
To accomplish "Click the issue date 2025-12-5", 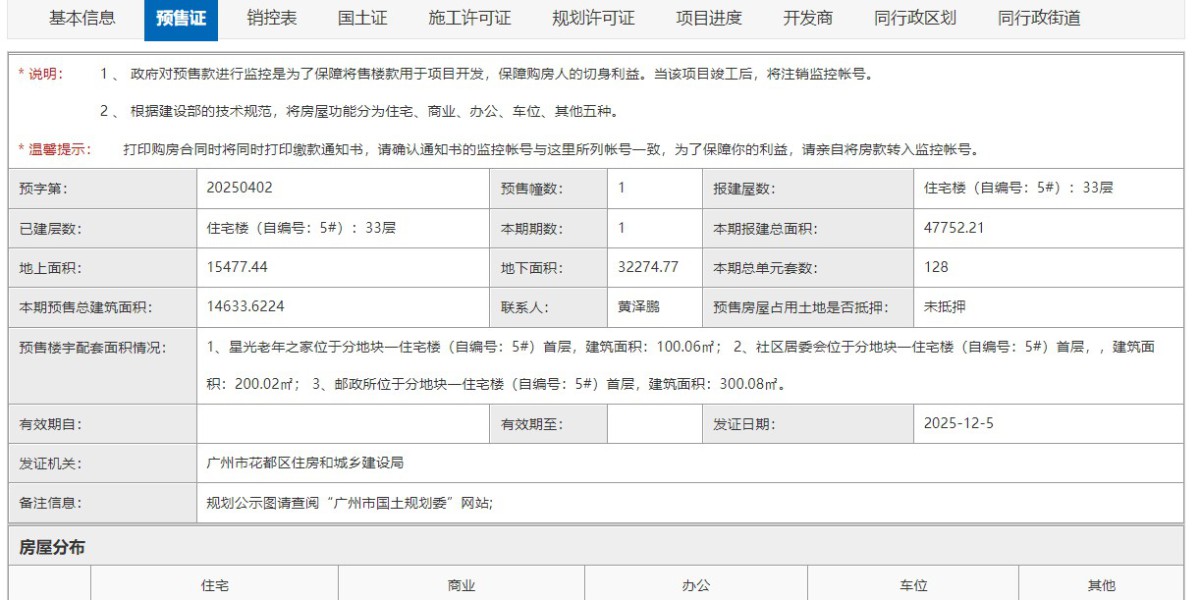I will [959, 423].
